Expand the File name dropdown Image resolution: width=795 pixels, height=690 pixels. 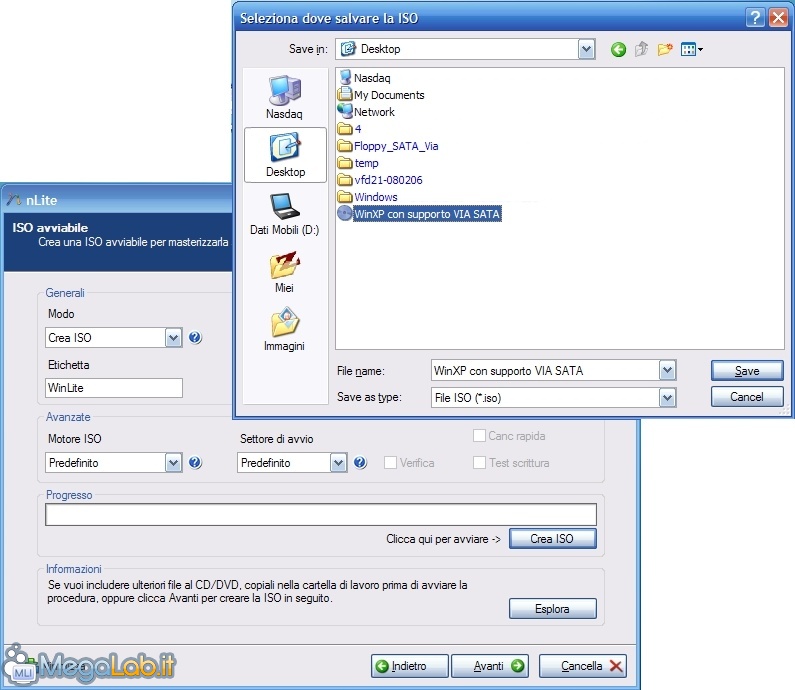(x=667, y=371)
